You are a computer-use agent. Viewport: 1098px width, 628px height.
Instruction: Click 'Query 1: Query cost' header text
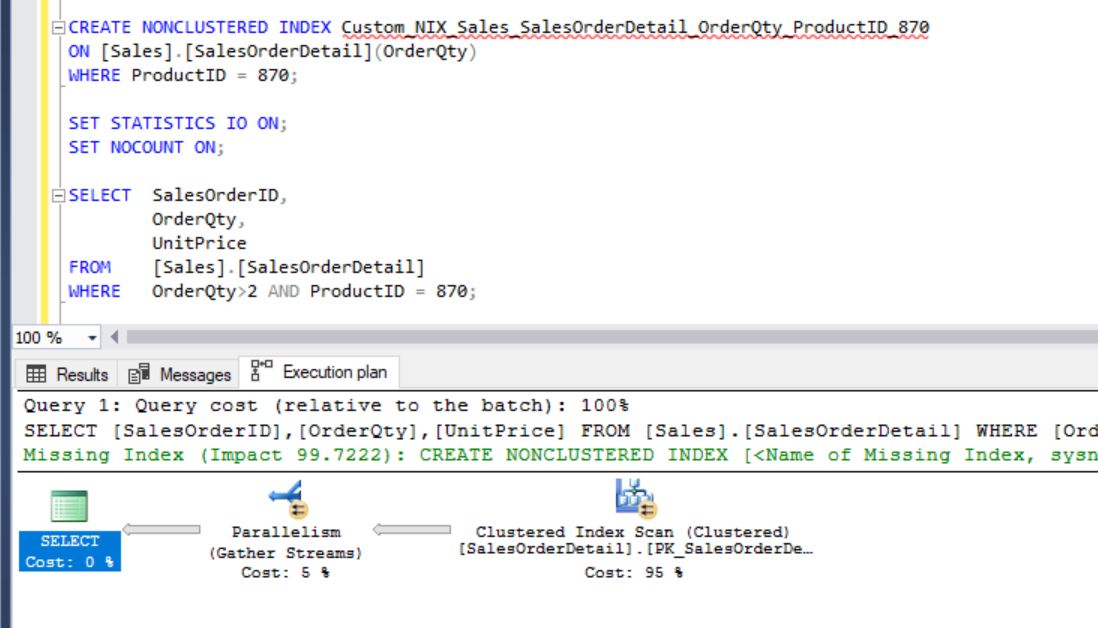pyautogui.click(x=326, y=405)
